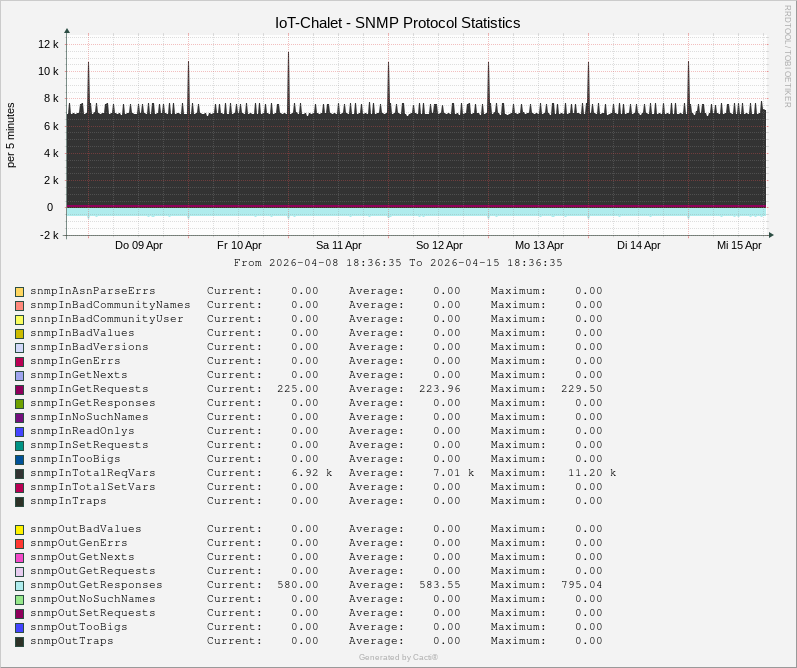Click the snmpOutGetResponses cyan legend swatch
The image size is (797, 668).
pyautogui.click(x=19, y=585)
